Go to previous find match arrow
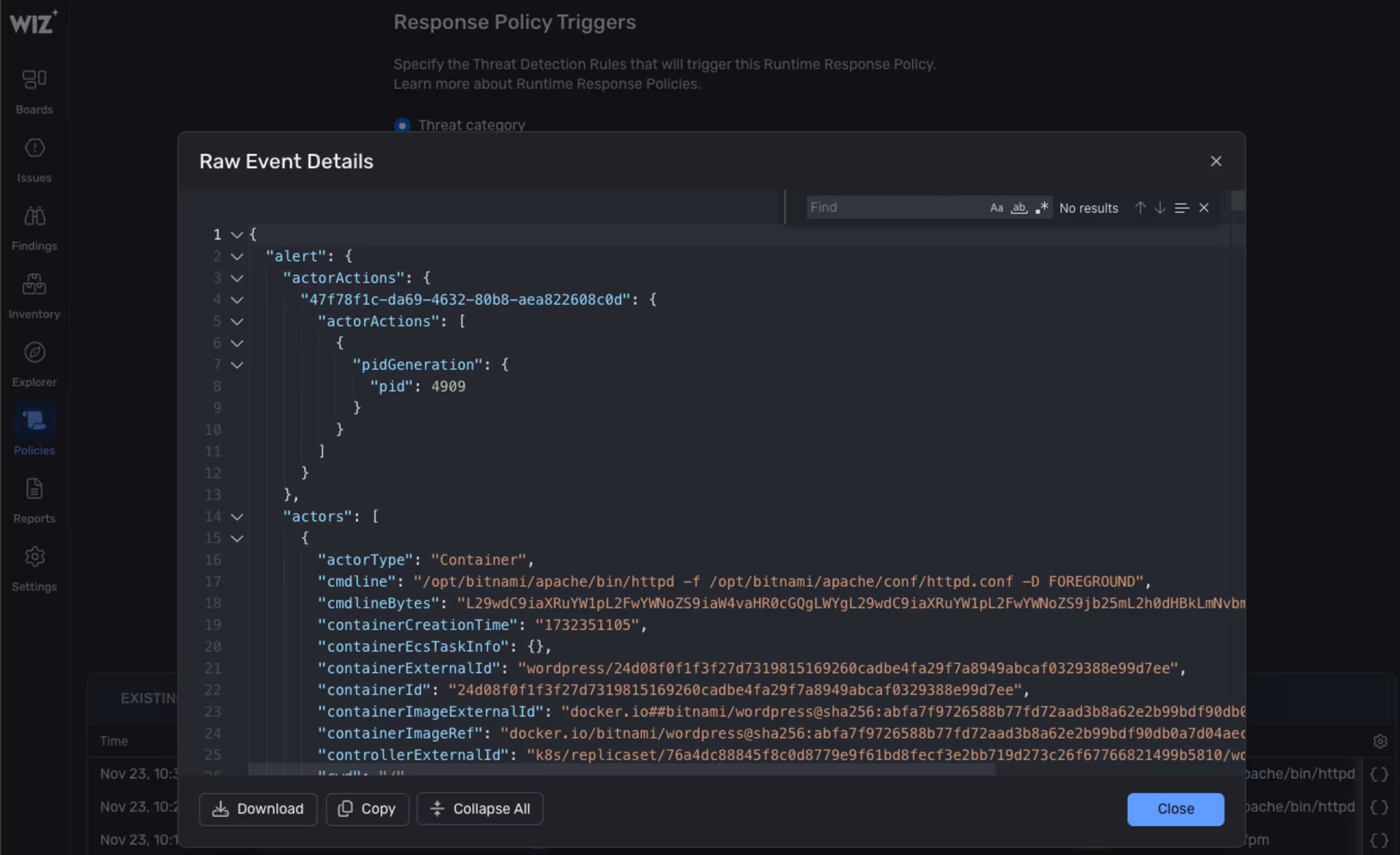 coord(1140,208)
